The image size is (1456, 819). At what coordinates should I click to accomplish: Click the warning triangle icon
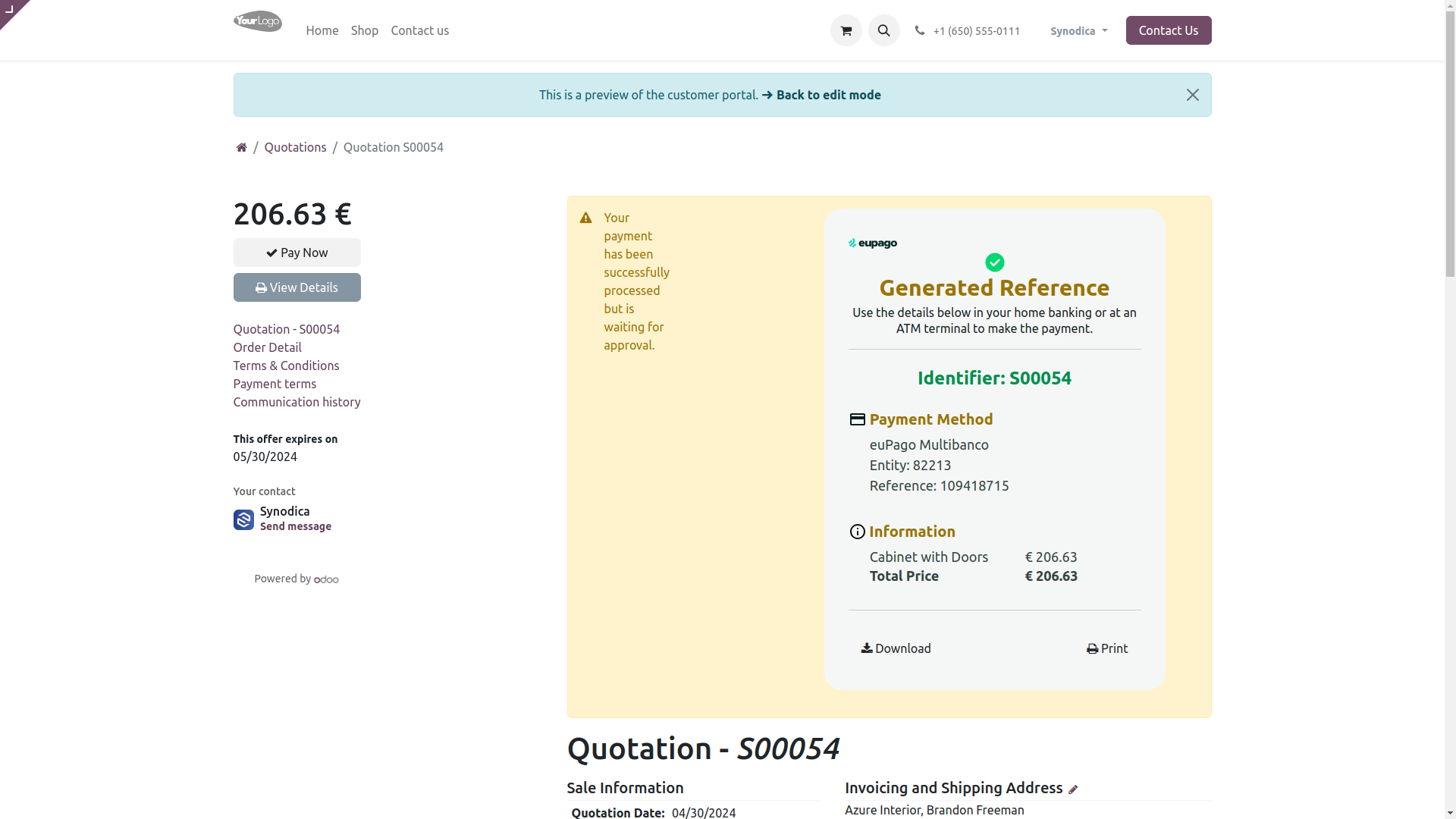pos(585,218)
